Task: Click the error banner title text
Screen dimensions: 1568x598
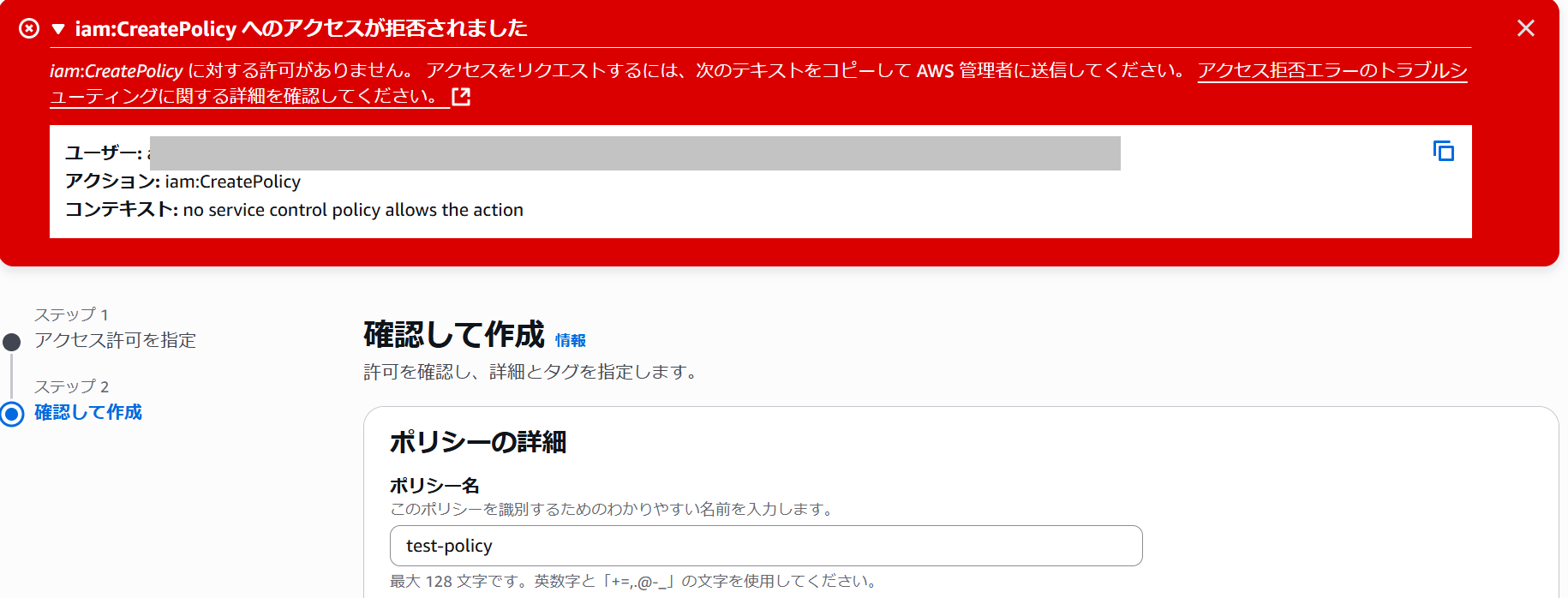Action: click(301, 29)
